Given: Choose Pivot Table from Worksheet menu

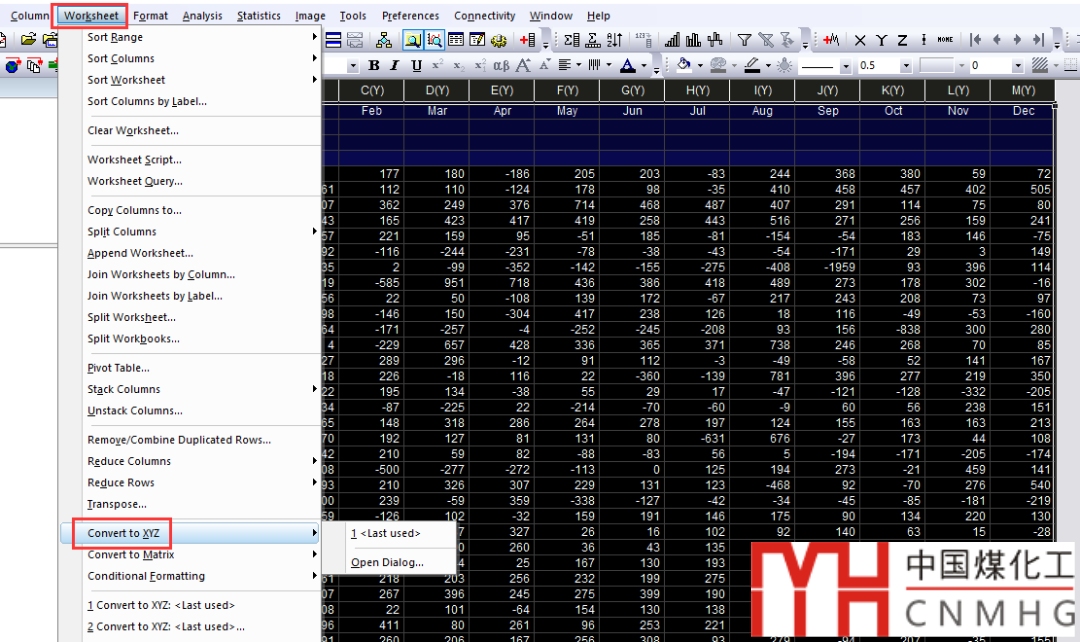Looking at the screenshot, I should coord(119,368).
